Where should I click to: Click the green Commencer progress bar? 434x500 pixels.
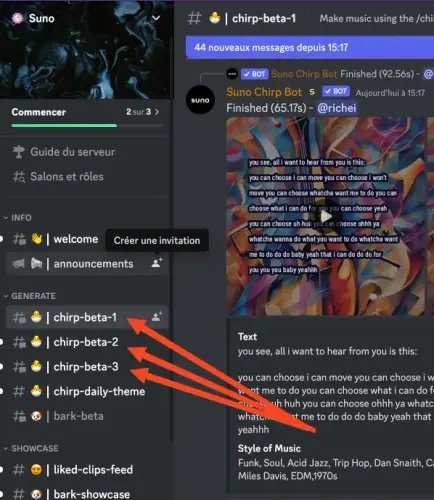pos(64,125)
